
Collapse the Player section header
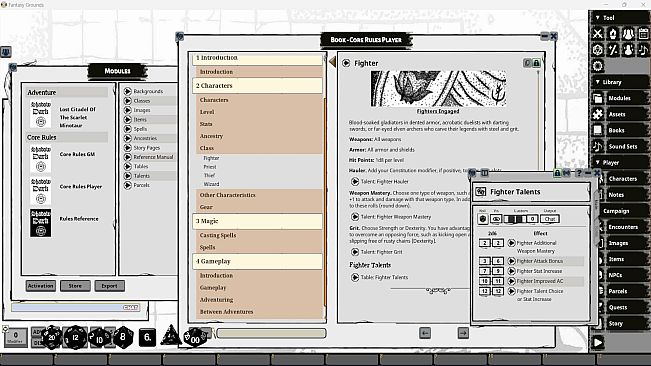(x=619, y=163)
